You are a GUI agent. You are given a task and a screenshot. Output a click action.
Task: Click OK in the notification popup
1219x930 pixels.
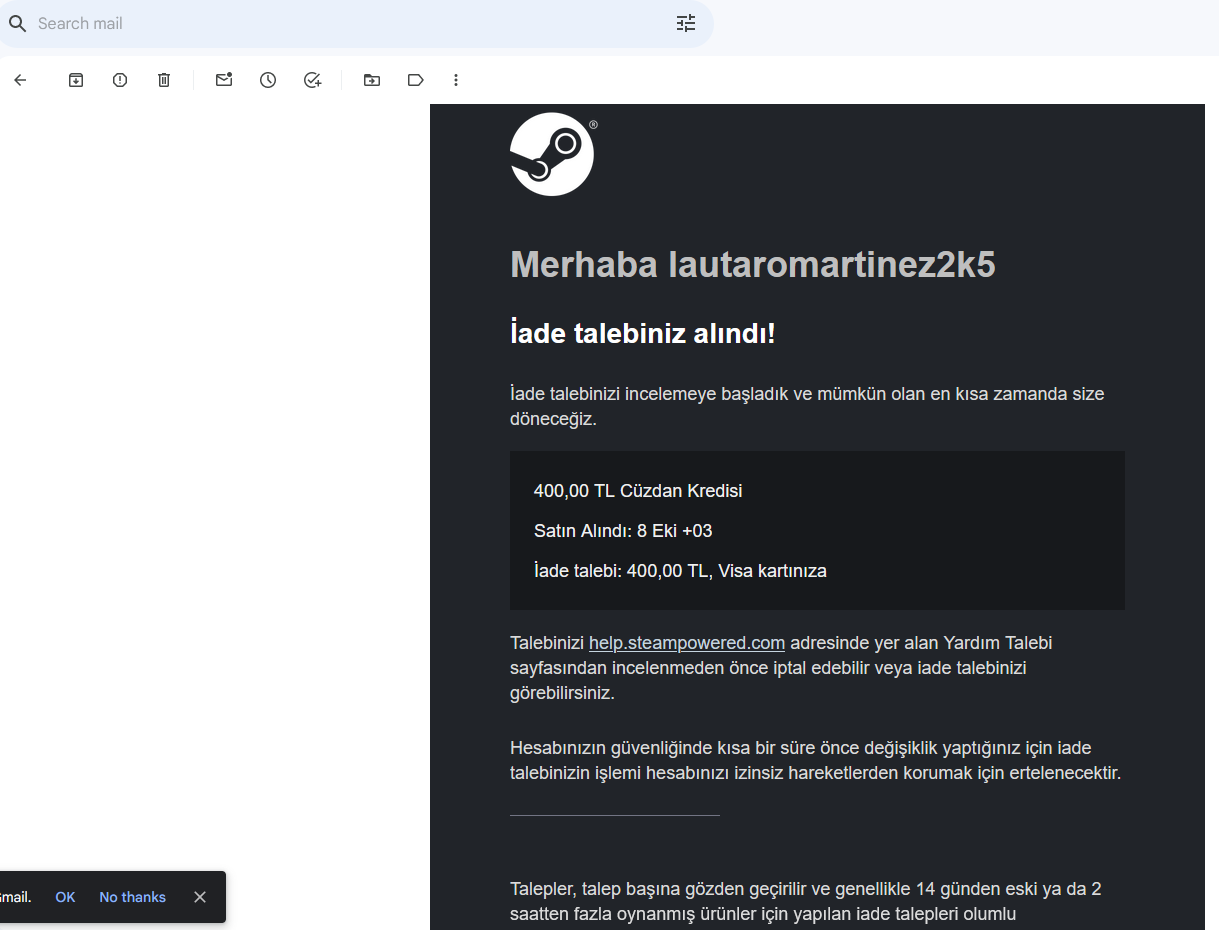click(x=65, y=897)
